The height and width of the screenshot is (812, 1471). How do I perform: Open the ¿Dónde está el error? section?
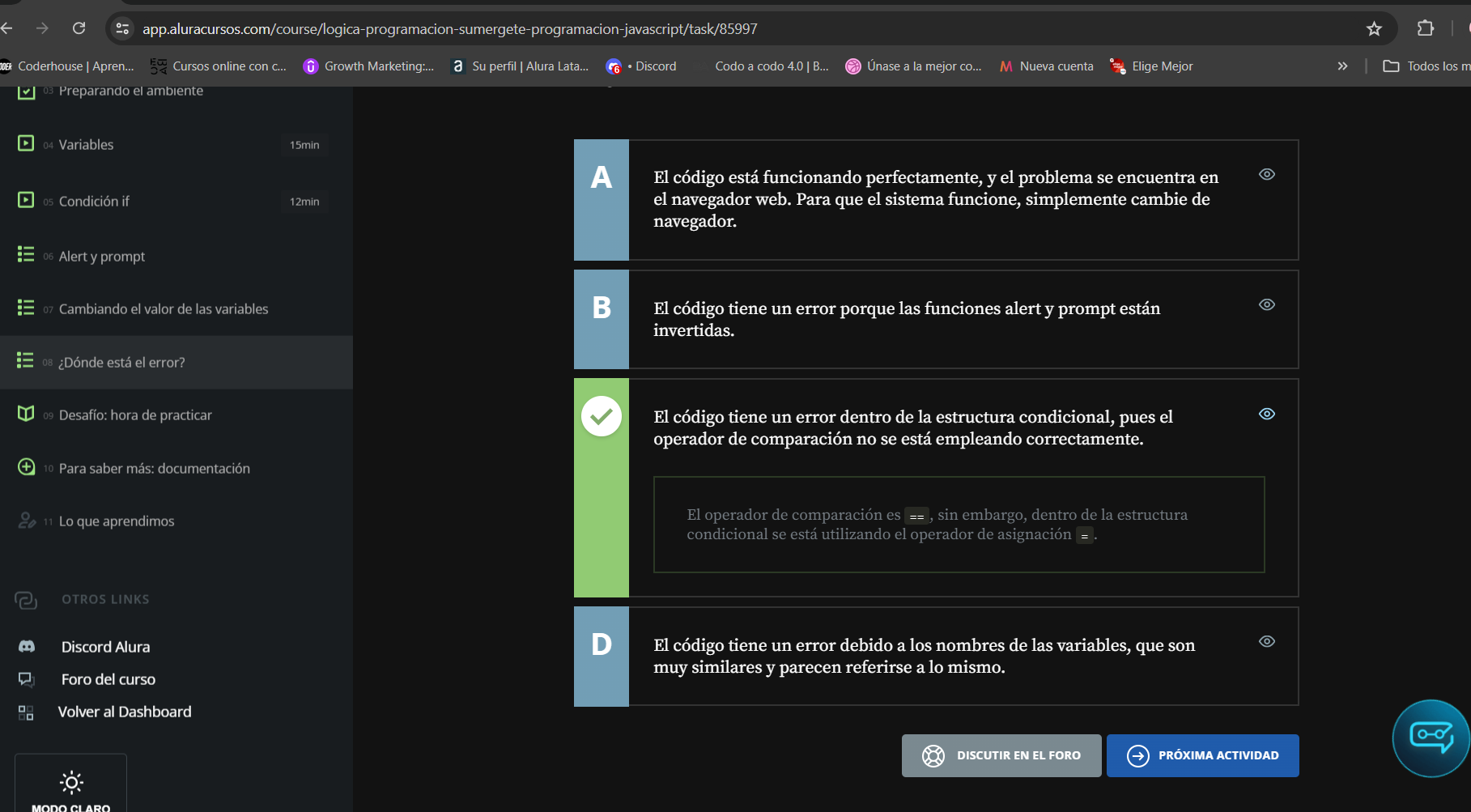pos(121,362)
